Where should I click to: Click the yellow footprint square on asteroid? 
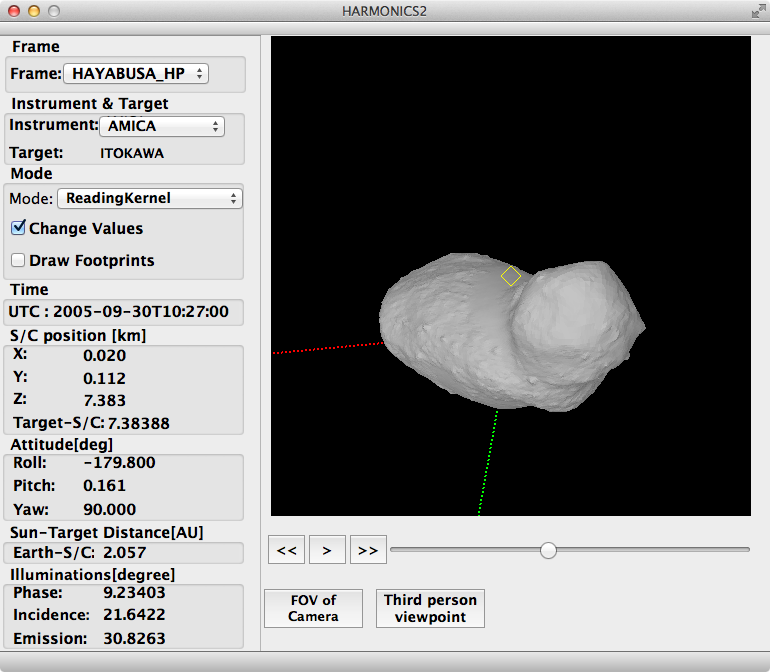511,276
